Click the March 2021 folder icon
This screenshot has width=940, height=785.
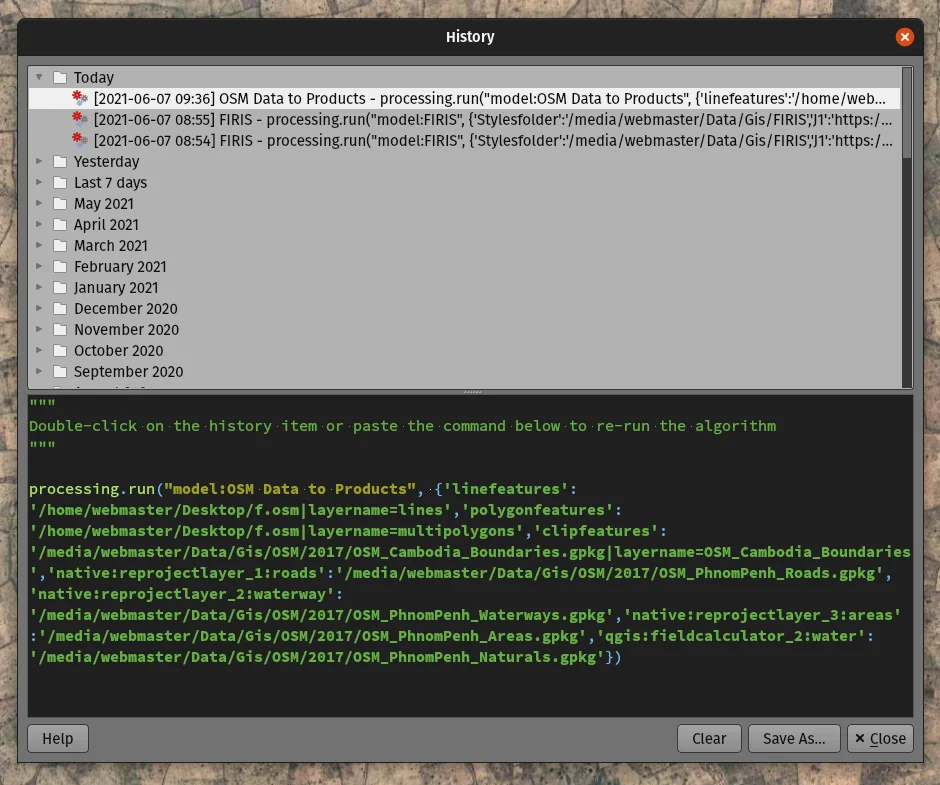[60, 246]
